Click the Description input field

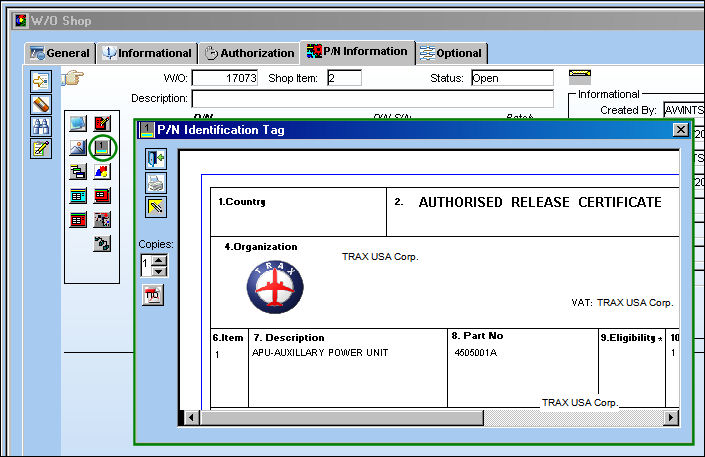tap(373, 99)
